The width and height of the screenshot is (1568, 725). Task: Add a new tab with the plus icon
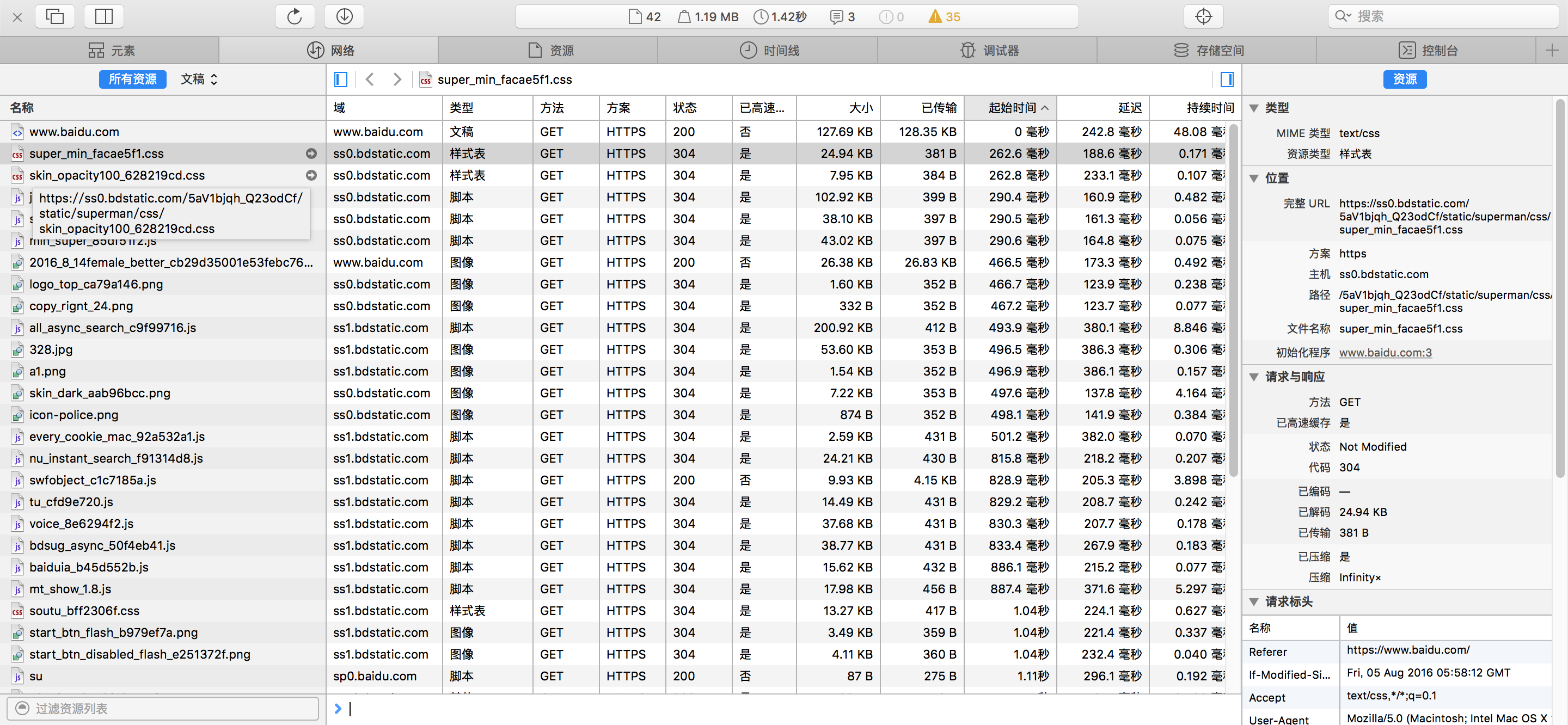click(x=1552, y=51)
